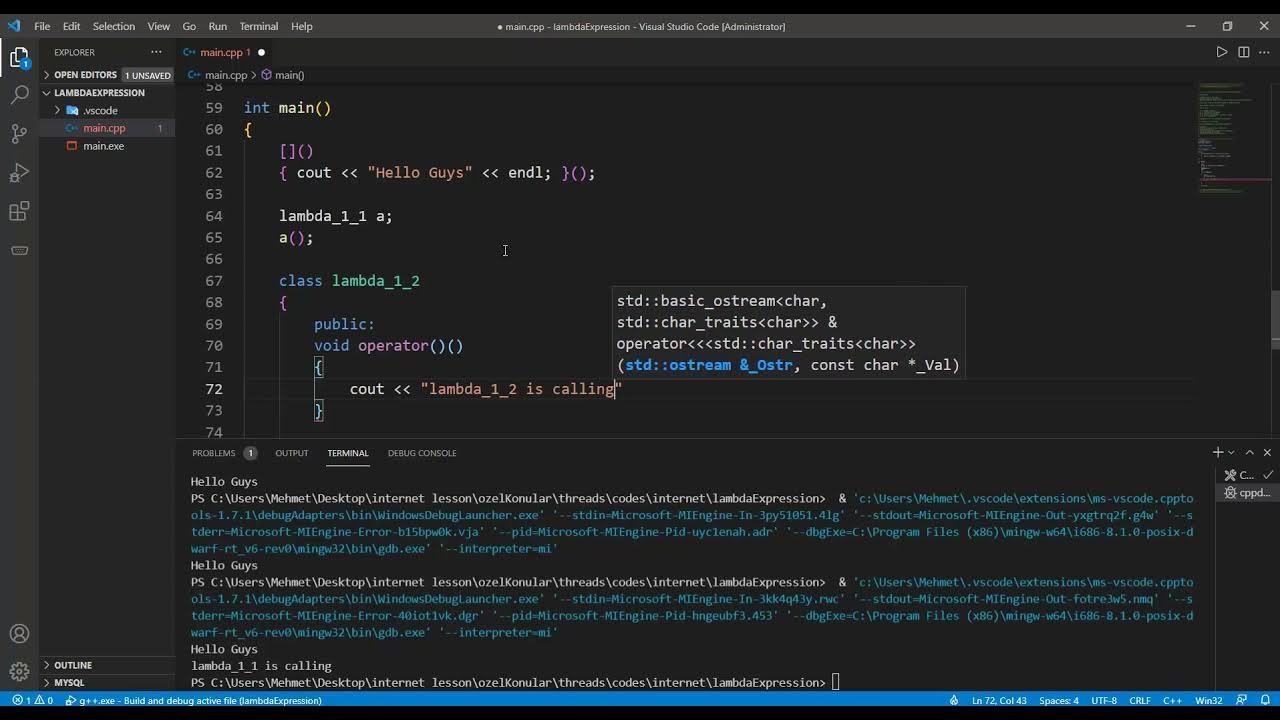Open the Extensions view

point(19,212)
